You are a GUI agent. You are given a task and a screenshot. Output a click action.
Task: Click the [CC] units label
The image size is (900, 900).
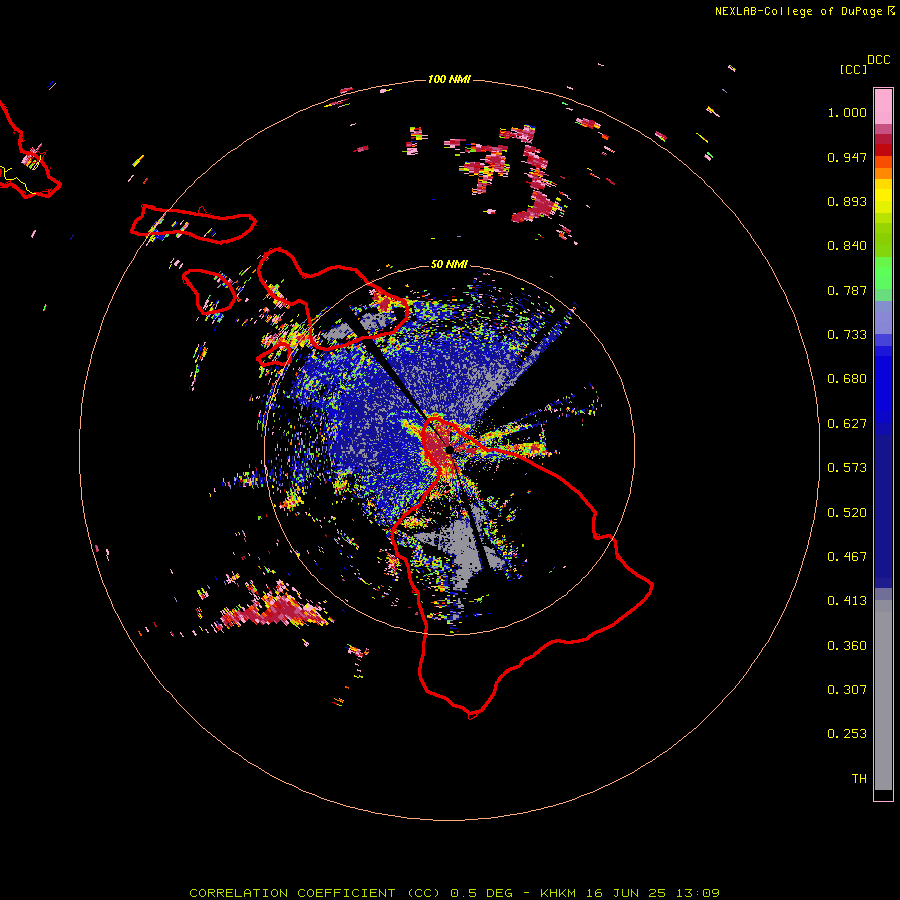click(x=853, y=69)
